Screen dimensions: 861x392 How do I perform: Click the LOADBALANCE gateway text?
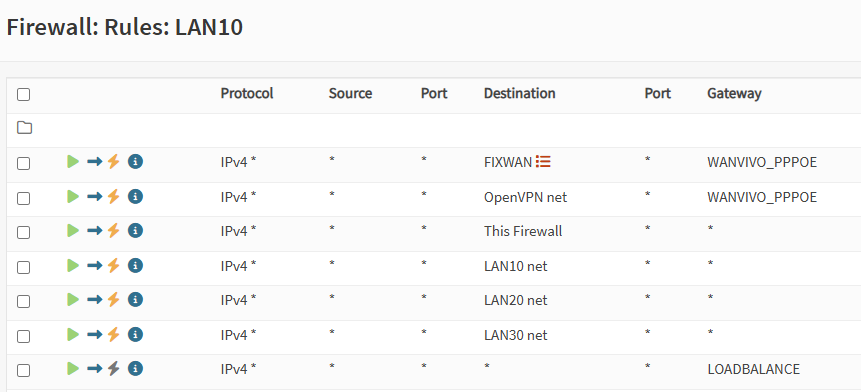pyautogui.click(x=754, y=369)
